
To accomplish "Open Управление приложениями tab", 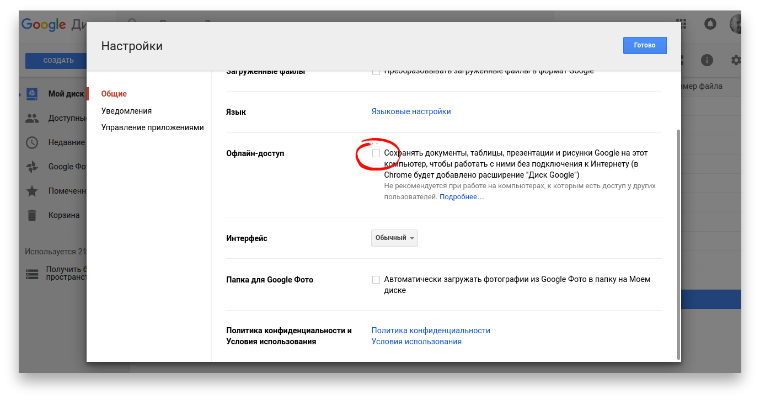I will click(152, 127).
